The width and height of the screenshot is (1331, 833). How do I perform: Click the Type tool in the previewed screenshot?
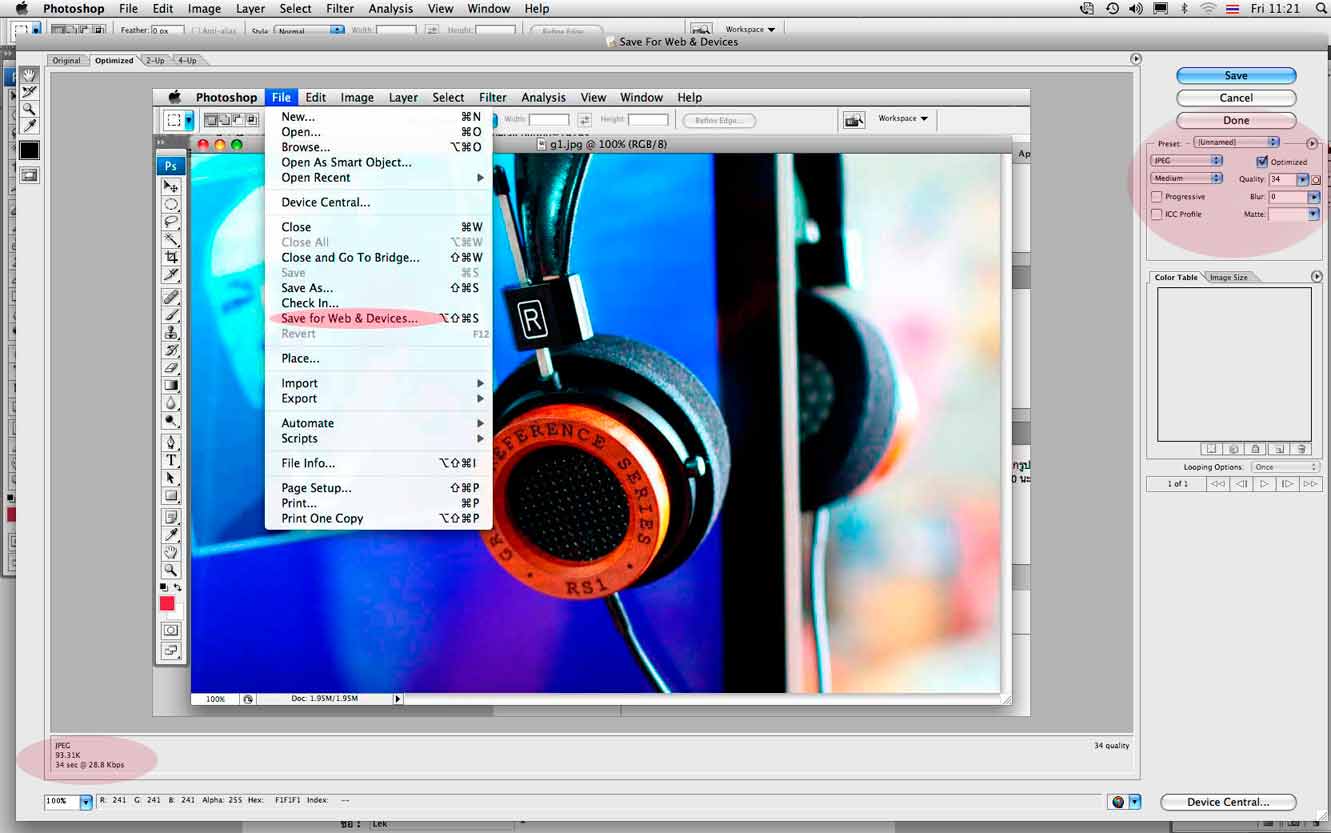point(171,460)
